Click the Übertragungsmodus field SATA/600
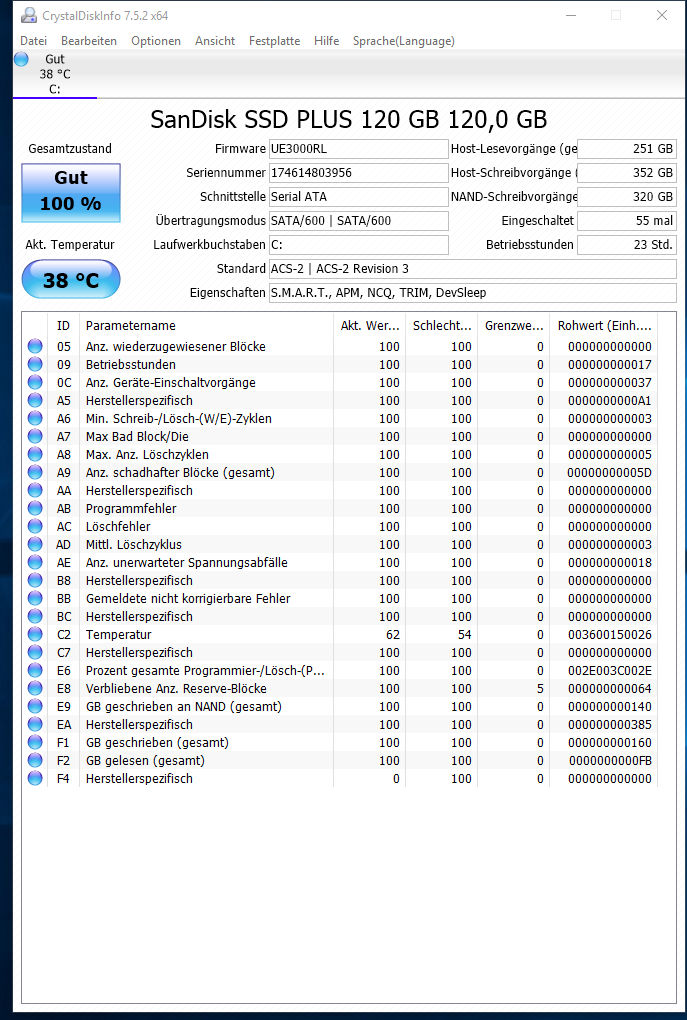 [x=359, y=221]
